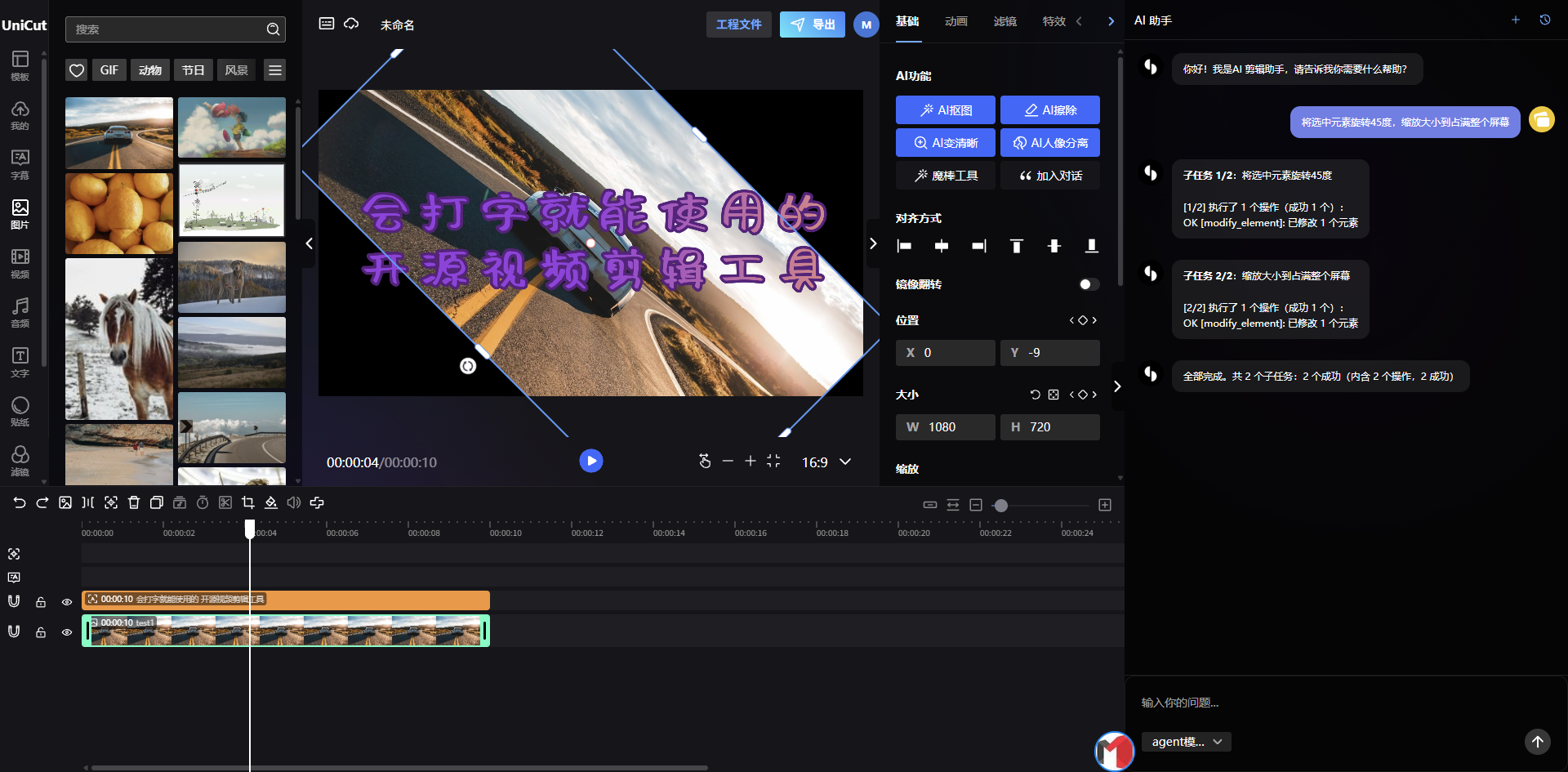Switch to the 滤镜 filter tab
The image size is (1568, 772).
coord(1005,21)
